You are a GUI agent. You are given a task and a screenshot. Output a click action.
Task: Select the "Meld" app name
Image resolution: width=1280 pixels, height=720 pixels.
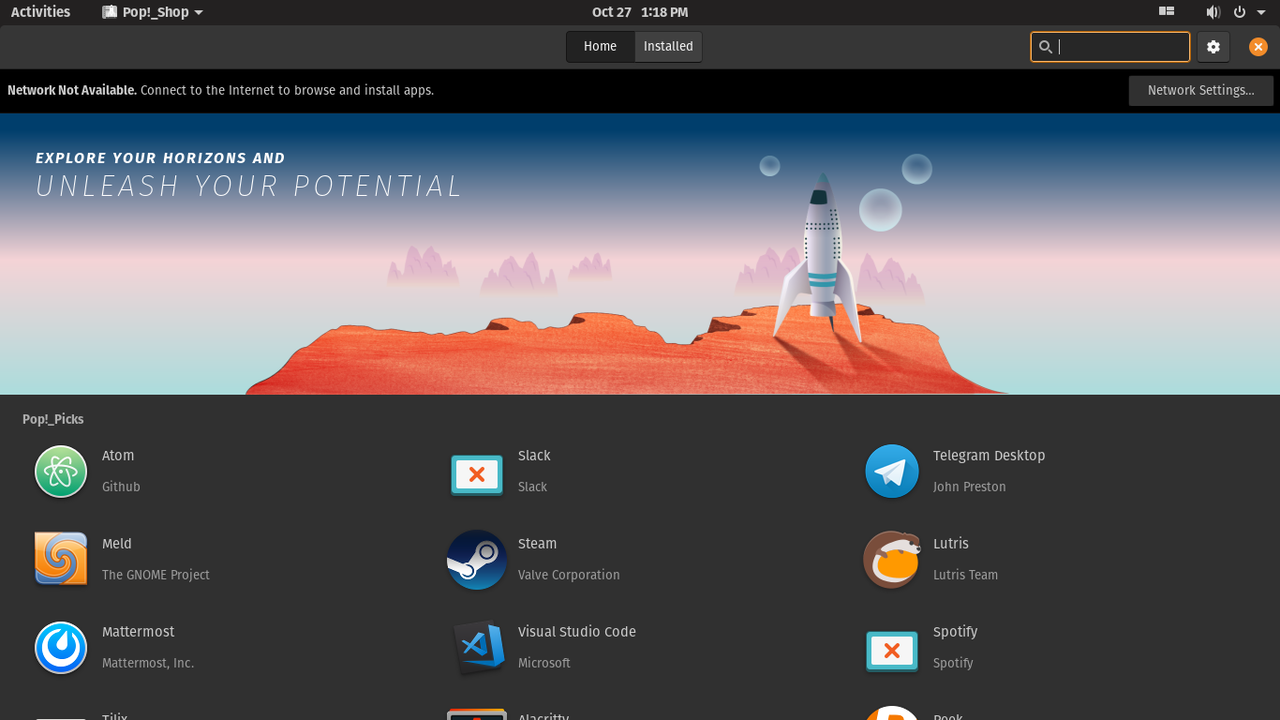(117, 544)
